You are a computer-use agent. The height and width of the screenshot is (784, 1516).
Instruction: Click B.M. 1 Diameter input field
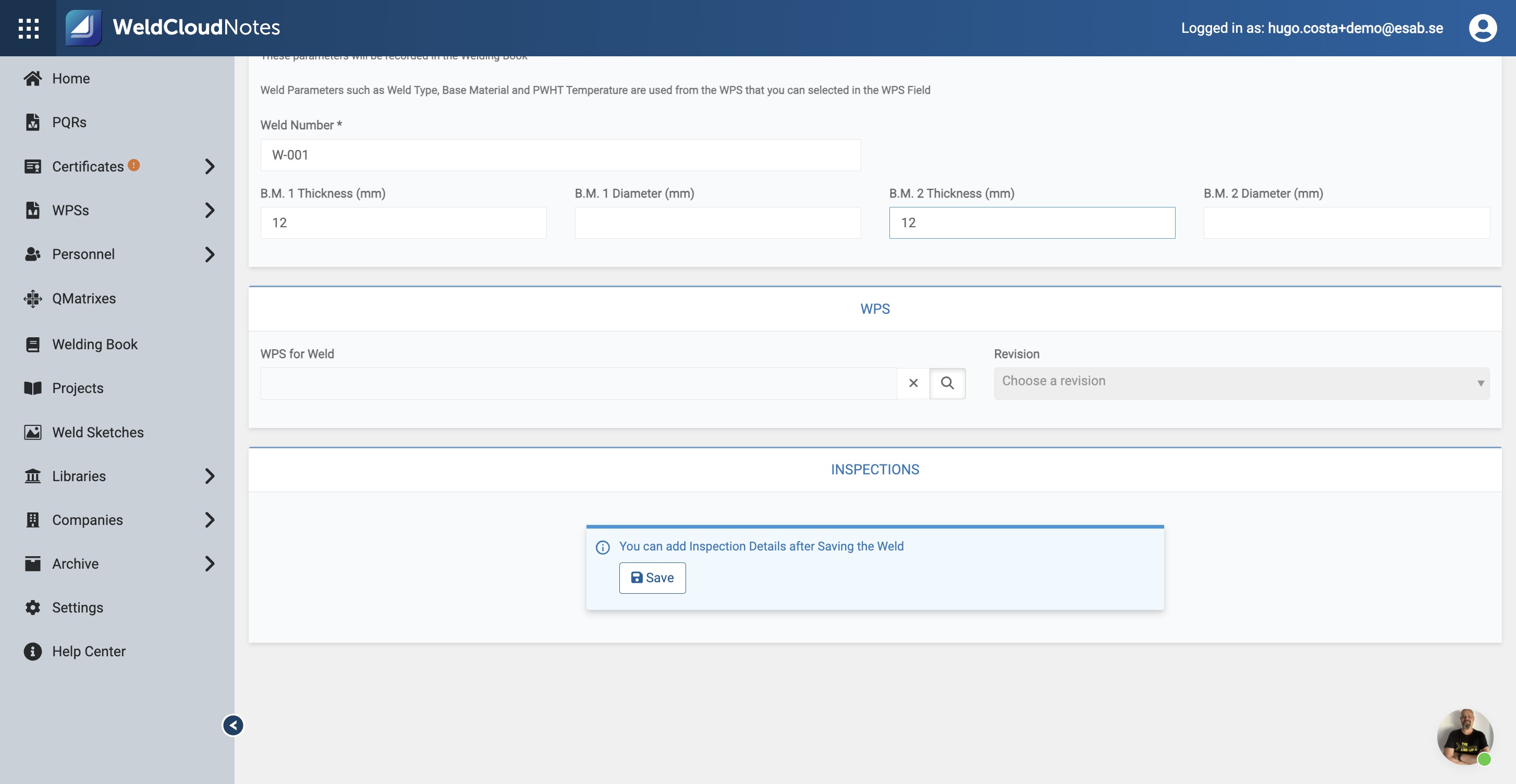[x=717, y=223]
